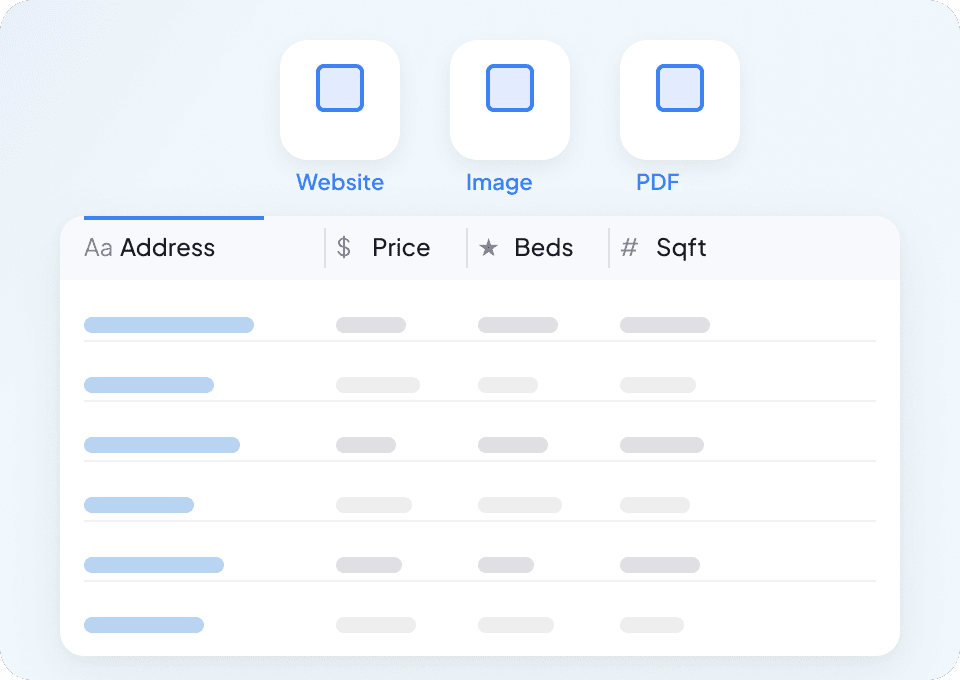960x680 pixels.
Task: Select the Website label link
Action: (340, 183)
